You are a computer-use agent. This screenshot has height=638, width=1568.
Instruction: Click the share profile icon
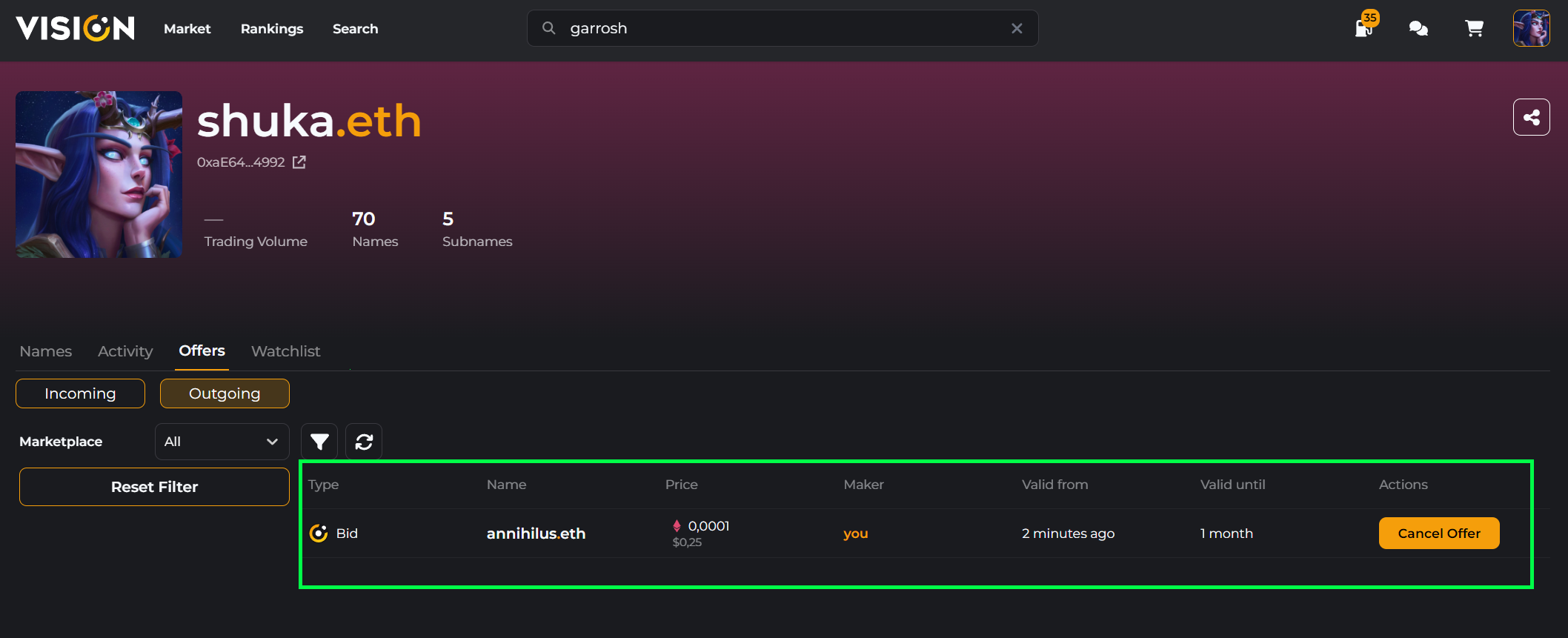pos(1531,117)
